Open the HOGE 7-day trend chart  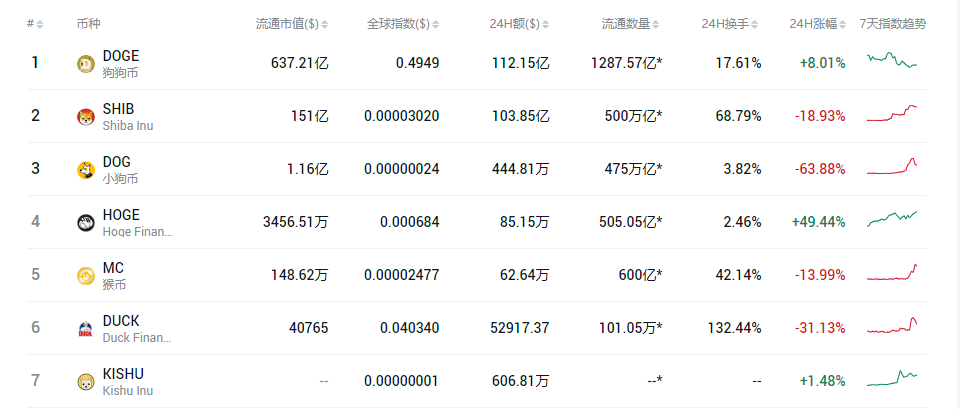coord(892,219)
